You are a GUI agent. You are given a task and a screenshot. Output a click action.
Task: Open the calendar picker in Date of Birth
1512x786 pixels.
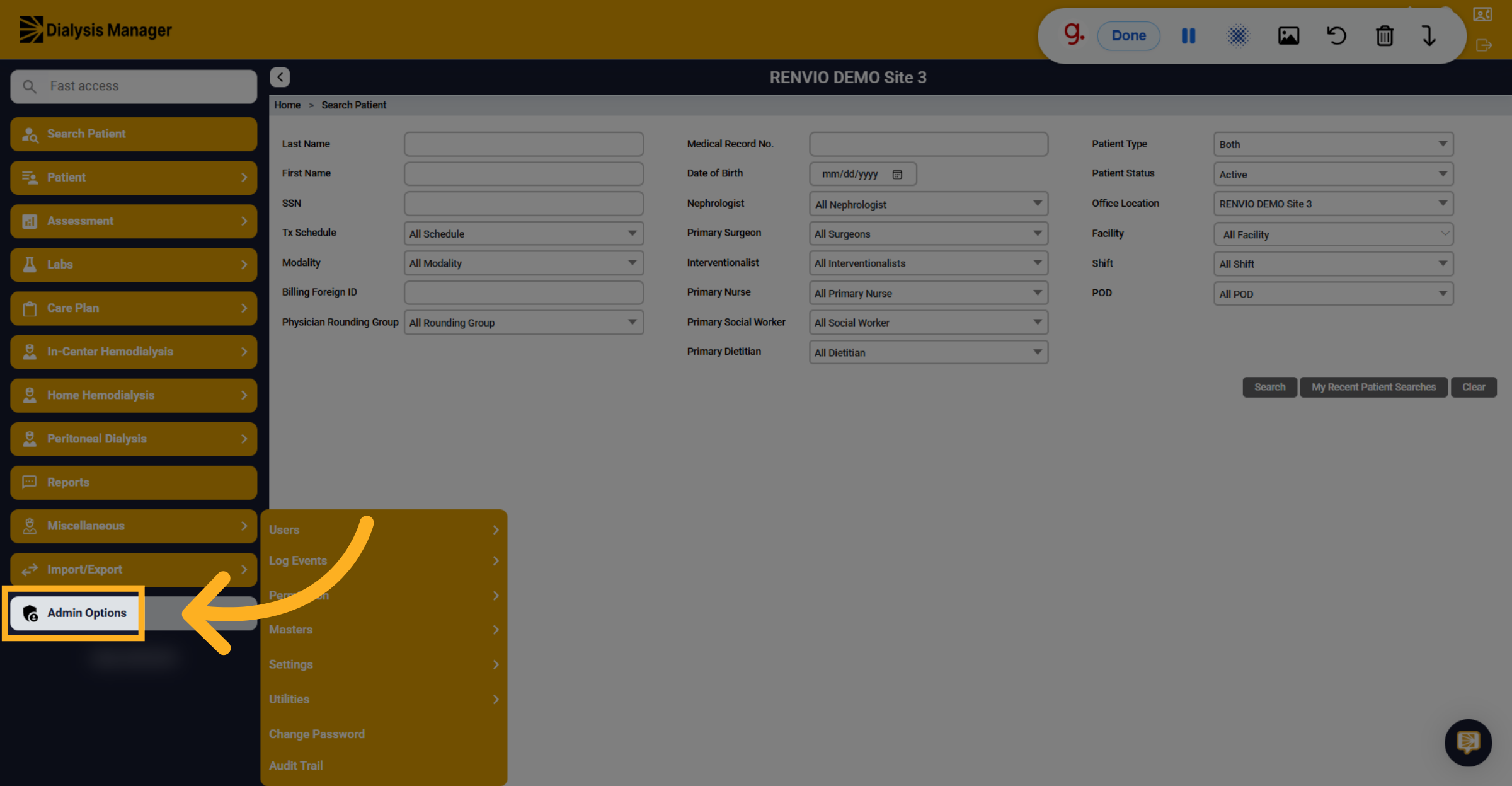point(897,174)
